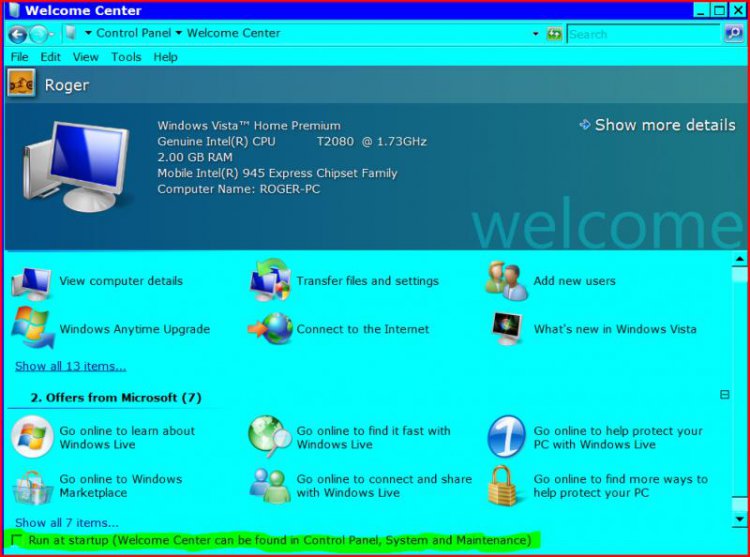Expand the arrow before Control Panel breadcrumb
The image size is (750, 557).
click(x=88, y=33)
